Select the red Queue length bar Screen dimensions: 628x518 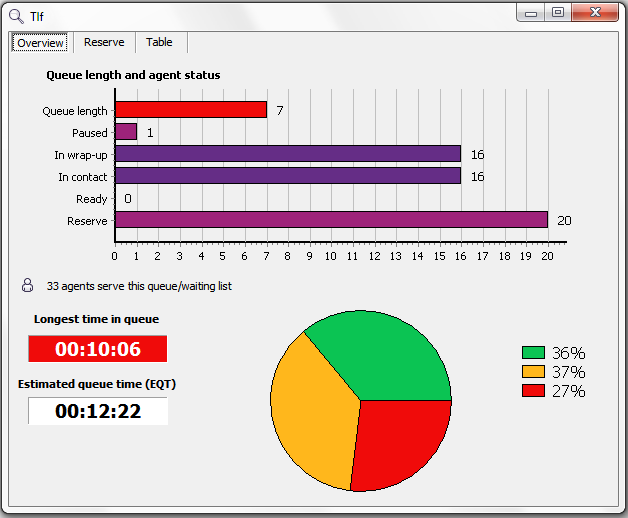tap(191, 110)
